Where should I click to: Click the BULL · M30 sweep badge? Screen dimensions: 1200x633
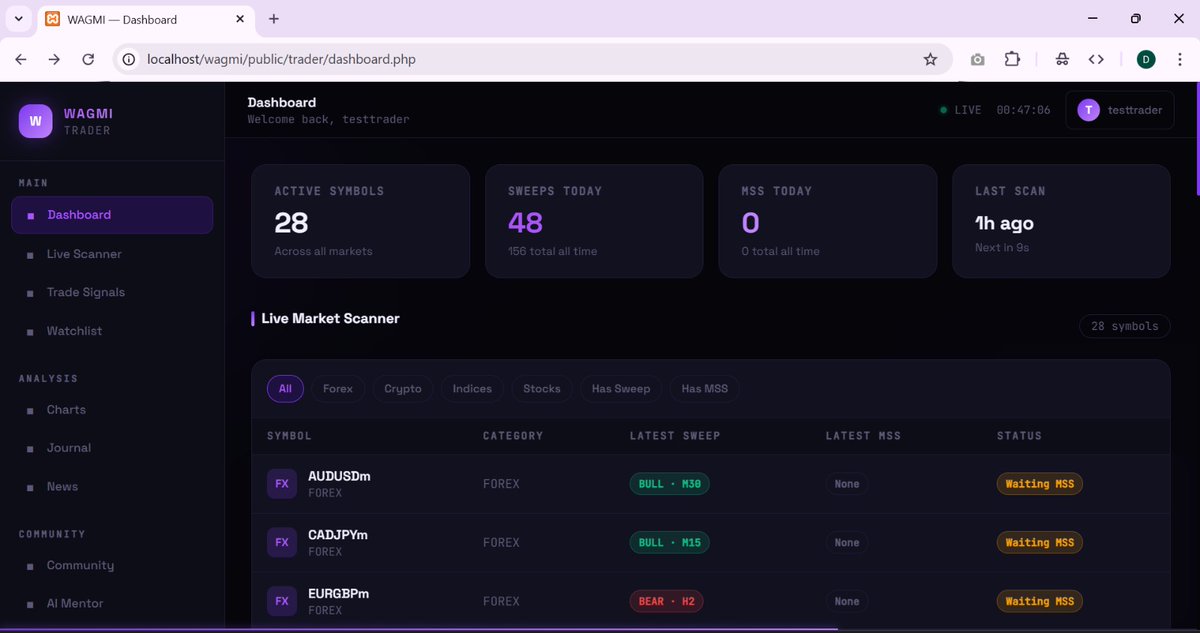(x=670, y=484)
